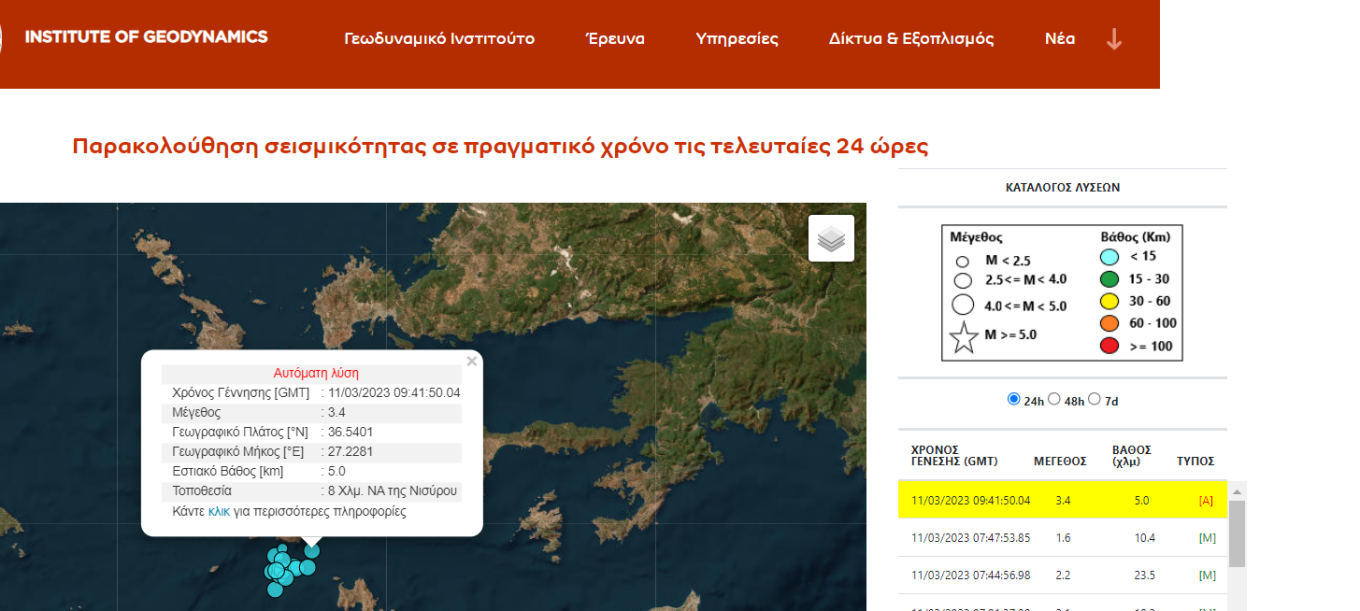Go to the Υπηρεσίες menu
Viewport: 1360px width, 611px height.
tap(737, 39)
